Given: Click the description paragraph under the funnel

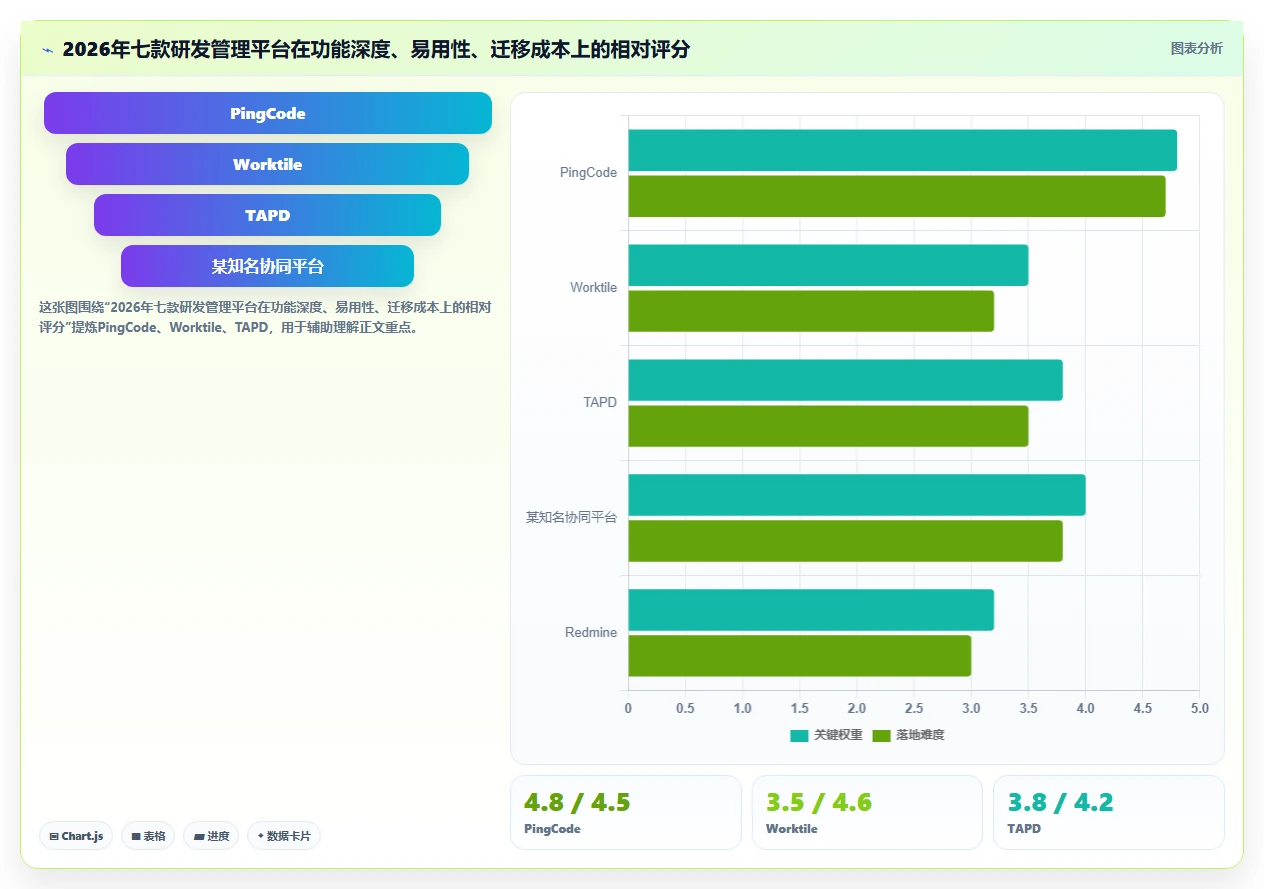Looking at the screenshot, I should coord(265,317).
